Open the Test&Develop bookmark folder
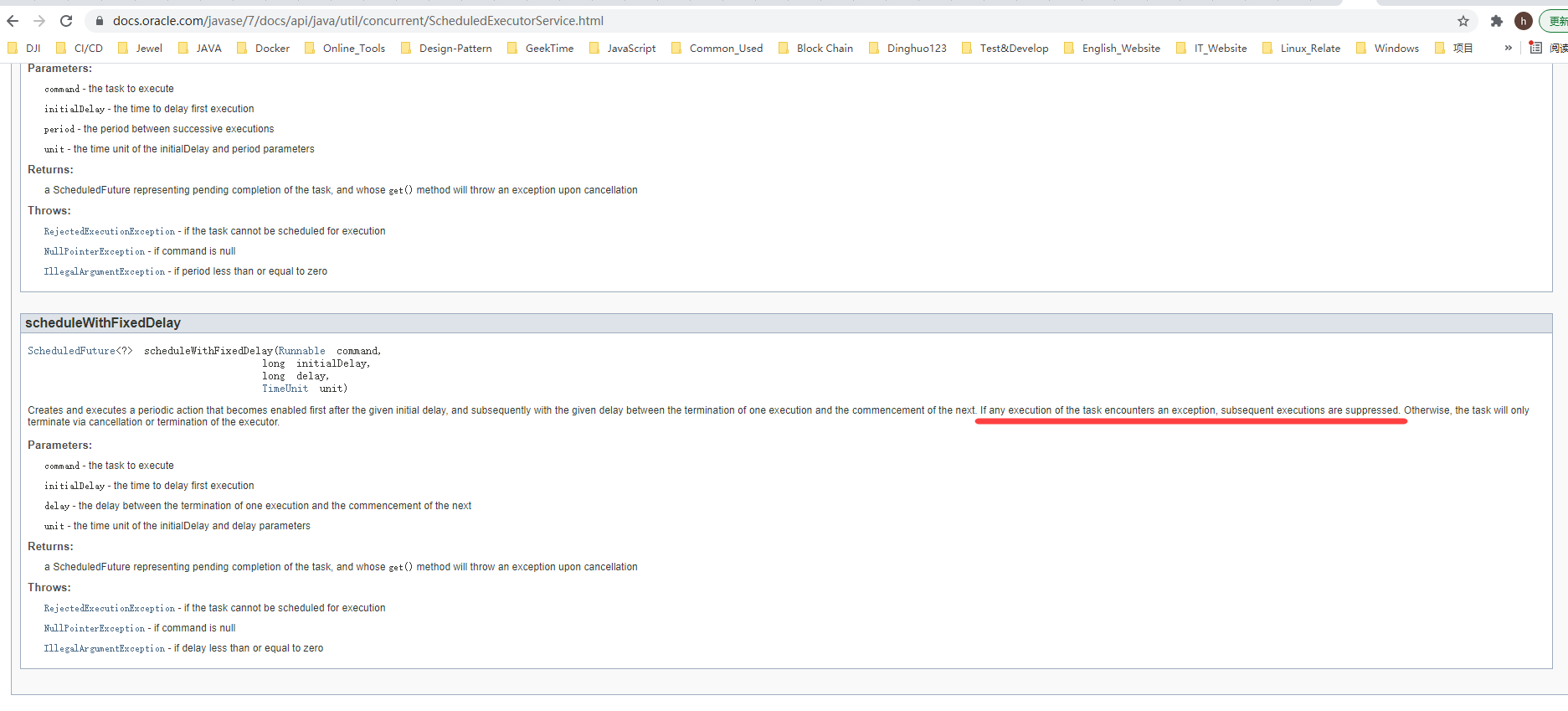The height and width of the screenshot is (711, 1568). point(1005,48)
